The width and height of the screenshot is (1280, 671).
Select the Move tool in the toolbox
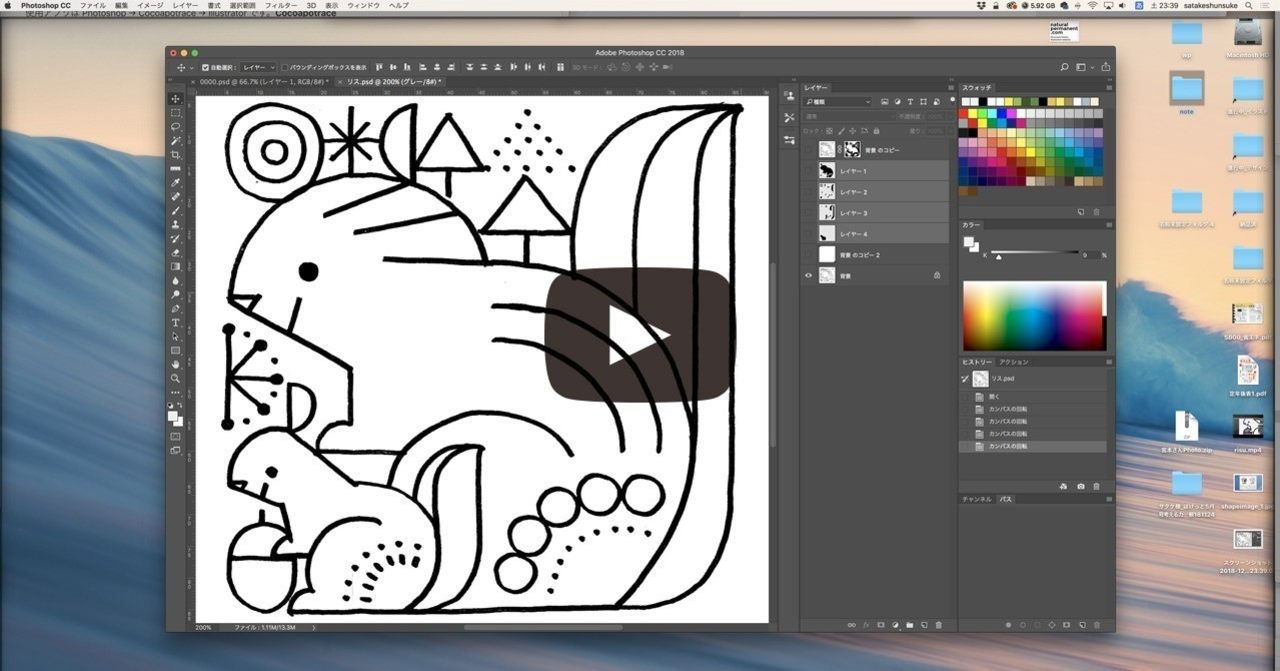point(176,99)
